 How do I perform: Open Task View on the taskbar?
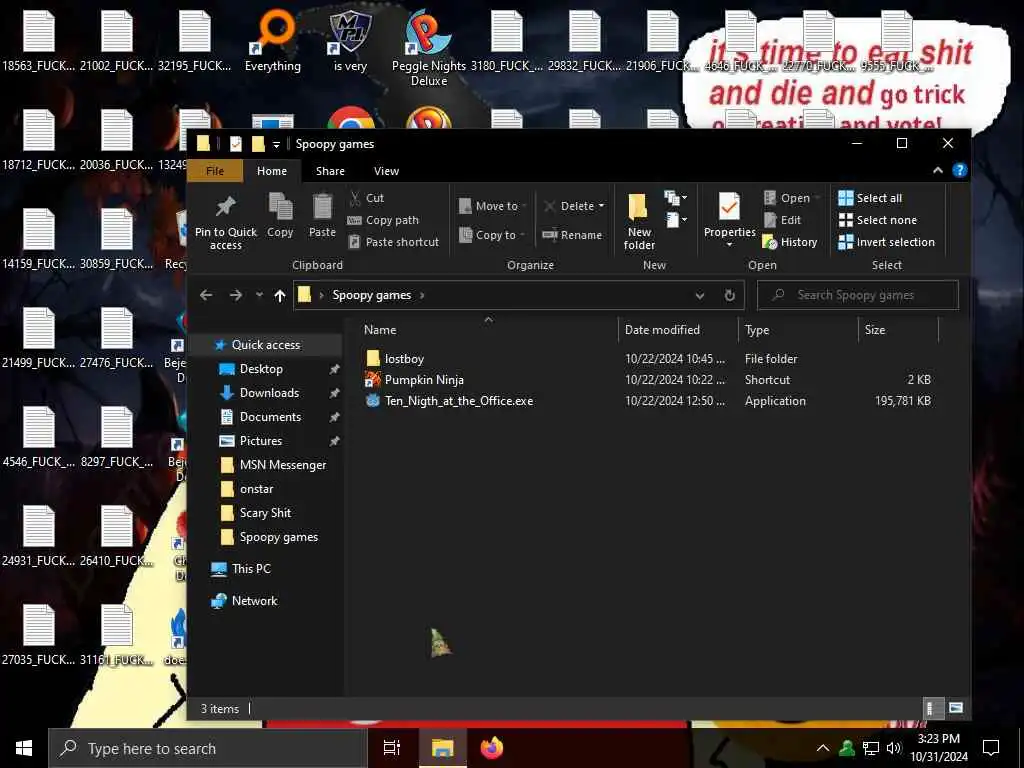pyautogui.click(x=392, y=748)
